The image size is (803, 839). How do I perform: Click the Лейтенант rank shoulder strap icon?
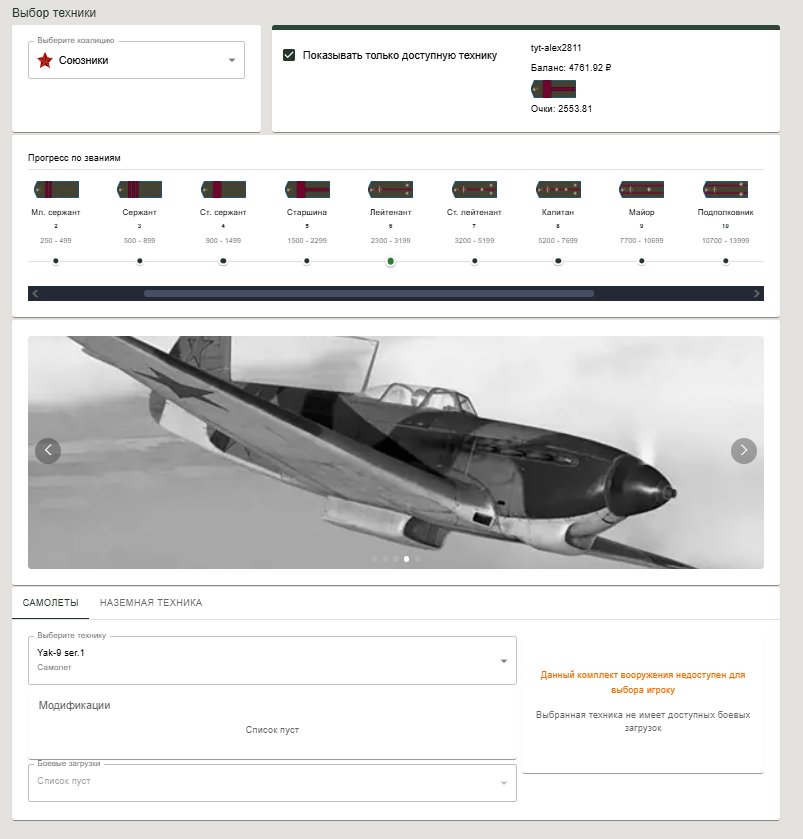pyautogui.click(x=390, y=189)
